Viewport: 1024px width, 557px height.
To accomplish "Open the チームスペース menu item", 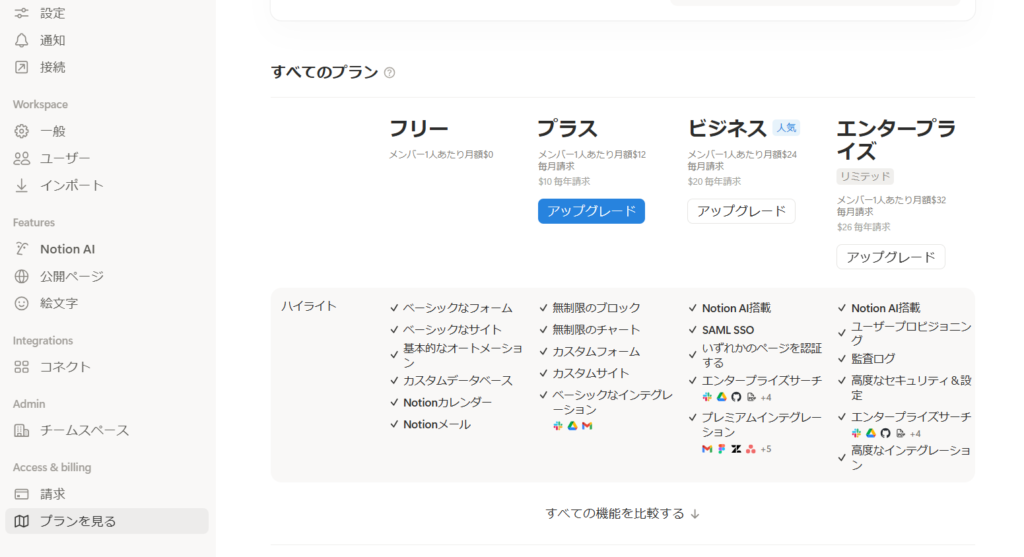I will click(x=84, y=430).
